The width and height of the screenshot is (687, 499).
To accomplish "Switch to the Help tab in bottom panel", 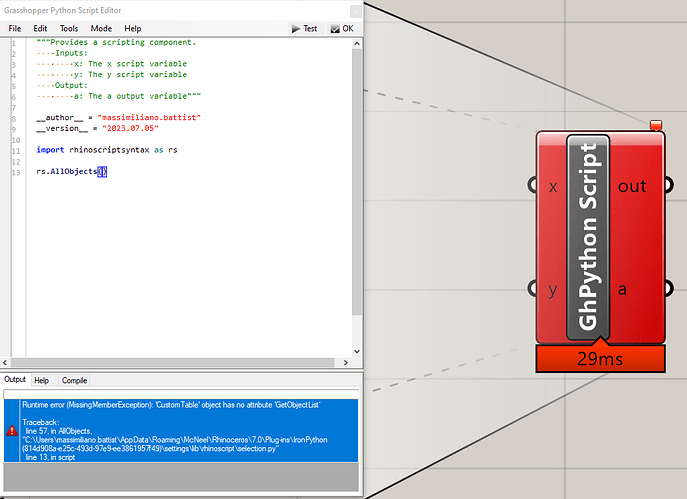I will tap(42, 380).
